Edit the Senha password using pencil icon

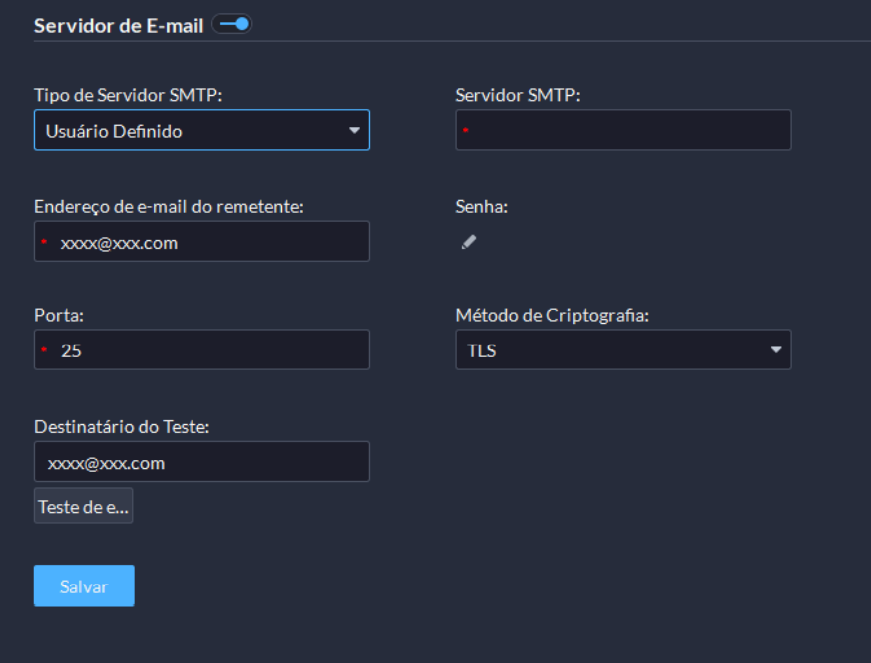[469, 242]
